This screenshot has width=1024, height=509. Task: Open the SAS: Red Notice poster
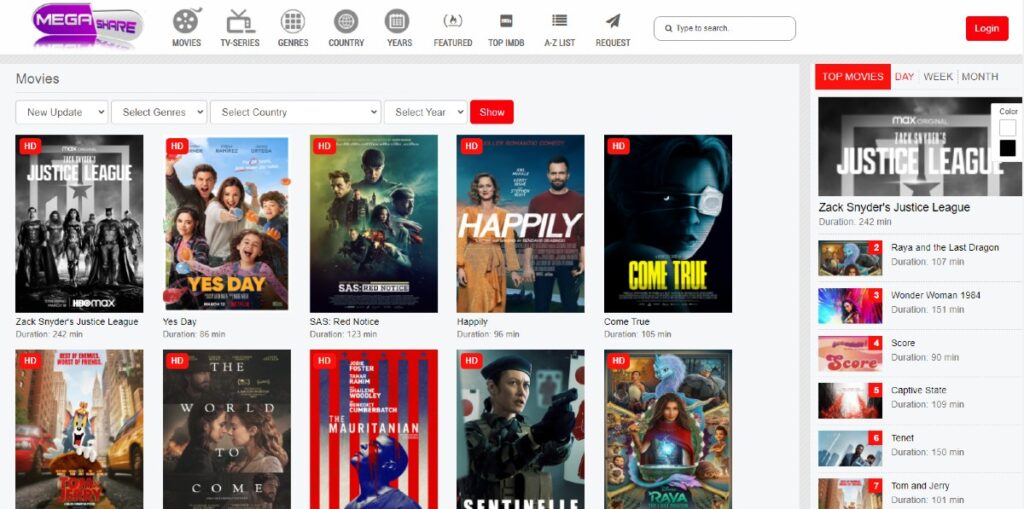pos(374,223)
